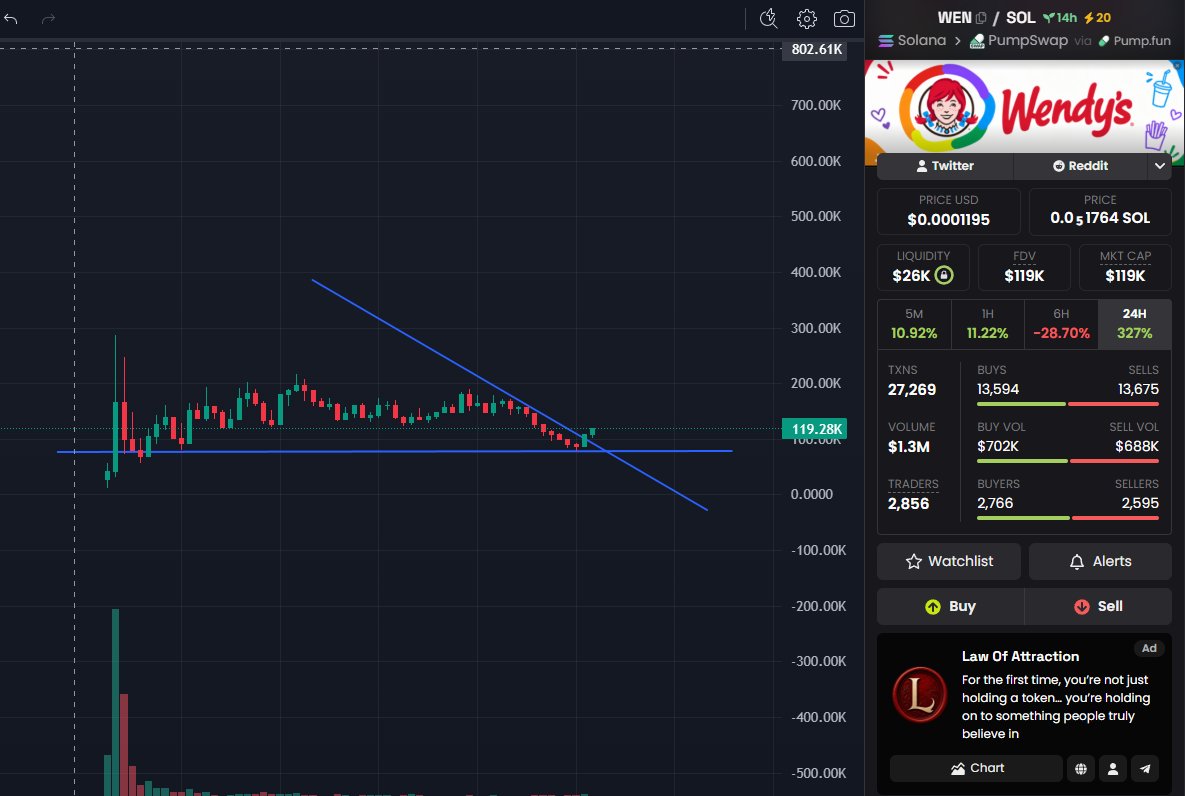Click the BUYS 13,594 value

click(998, 389)
